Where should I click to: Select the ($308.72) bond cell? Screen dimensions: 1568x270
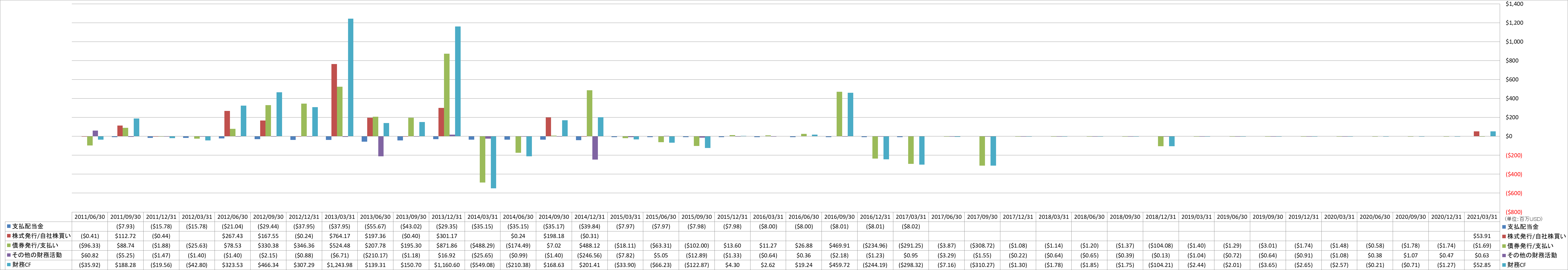point(982,246)
